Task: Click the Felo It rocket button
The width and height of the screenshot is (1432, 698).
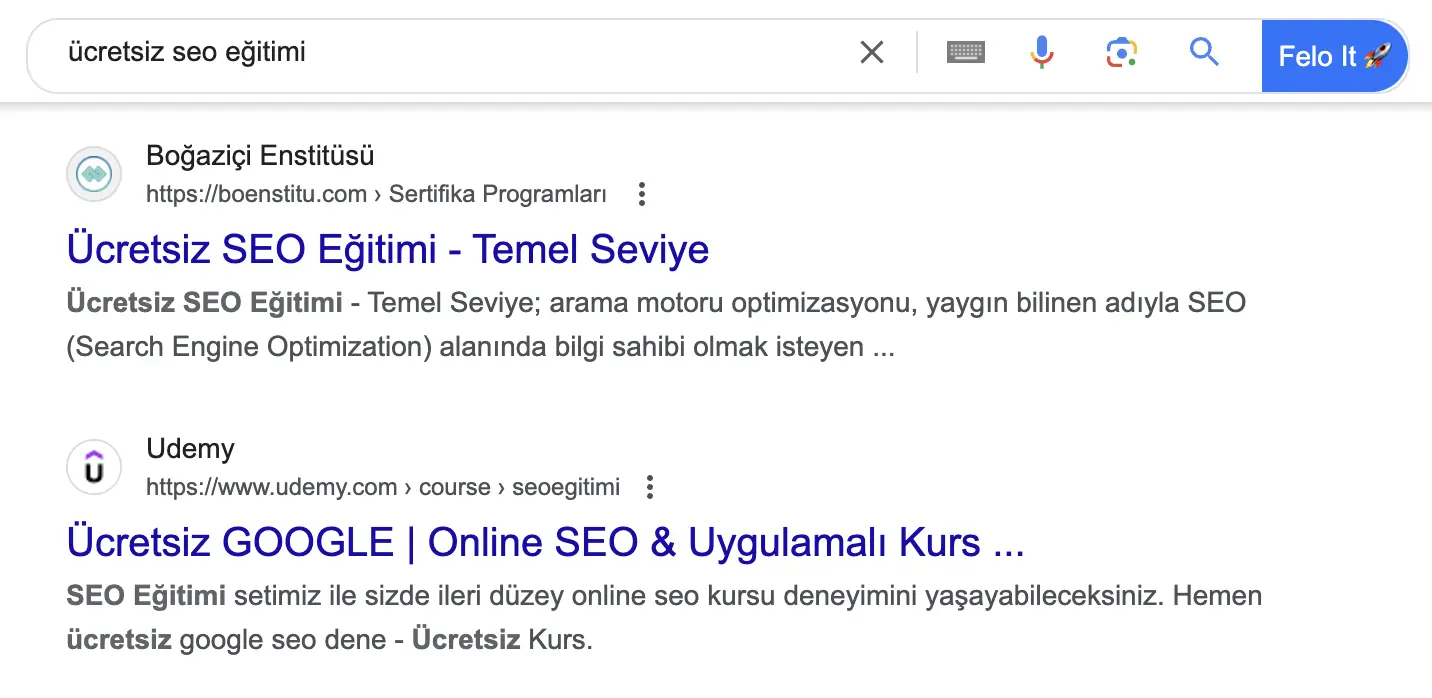Action: 1335,56
